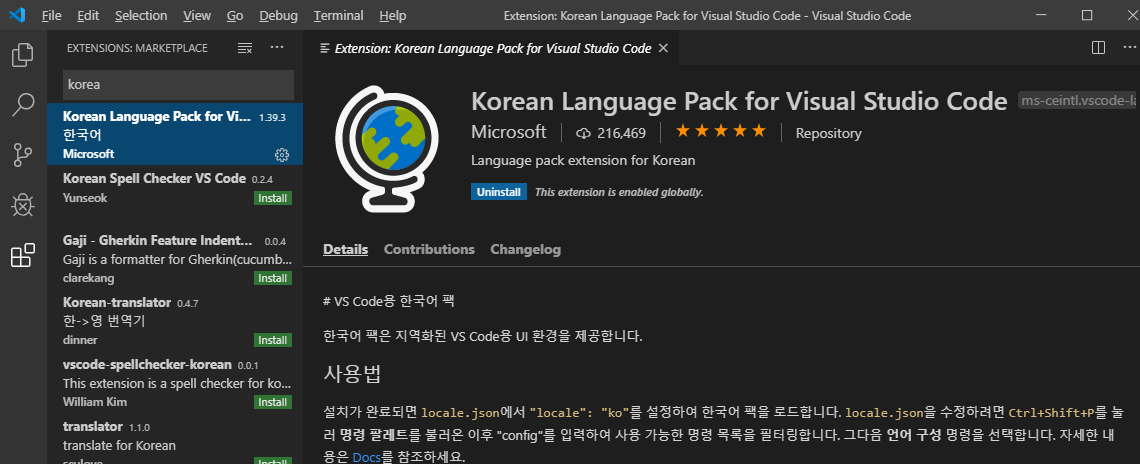Click the 사용법 heading
Screen dimensions: 1140x464
(353, 375)
